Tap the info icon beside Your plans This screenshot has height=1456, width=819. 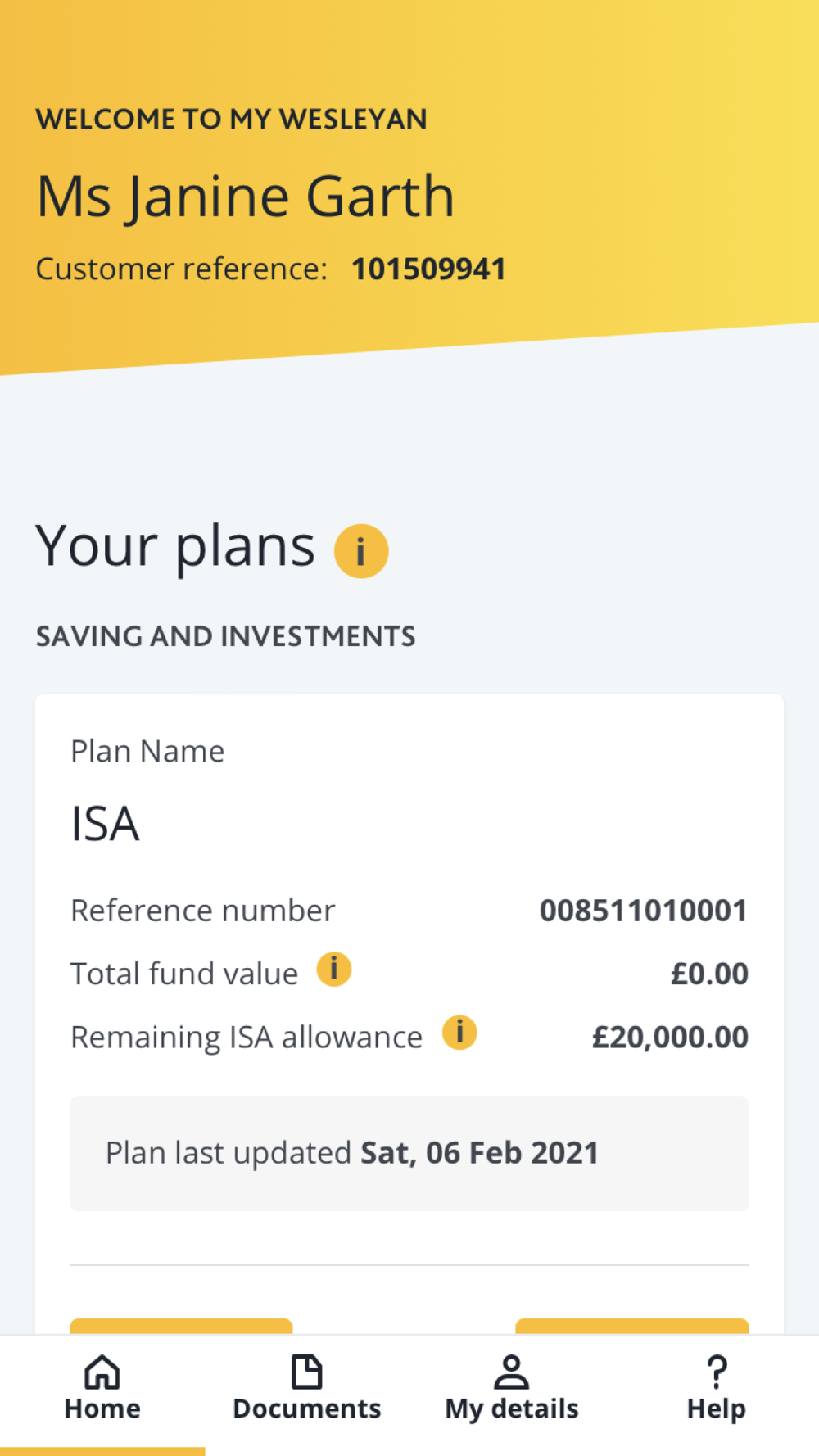[361, 551]
